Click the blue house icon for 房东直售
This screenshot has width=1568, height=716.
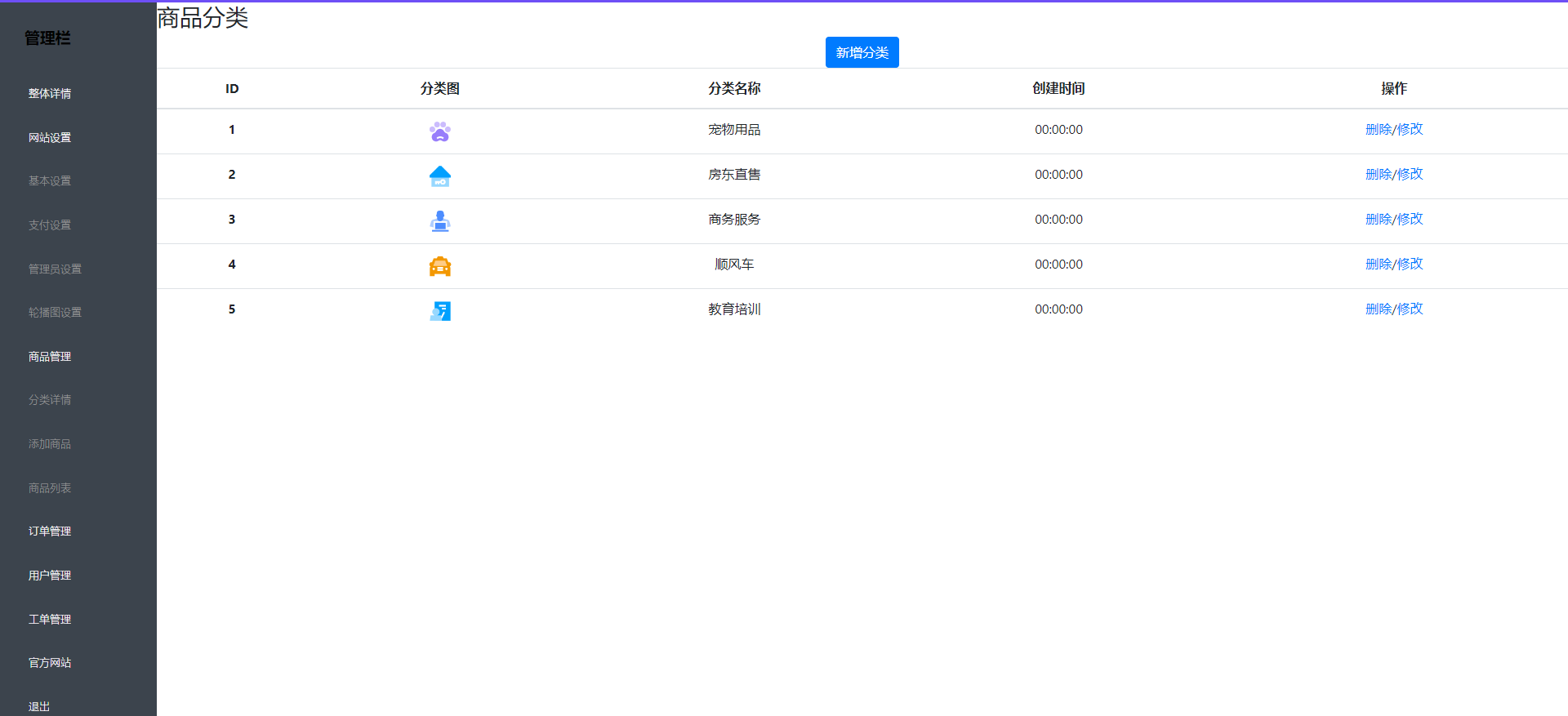[439, 176]
